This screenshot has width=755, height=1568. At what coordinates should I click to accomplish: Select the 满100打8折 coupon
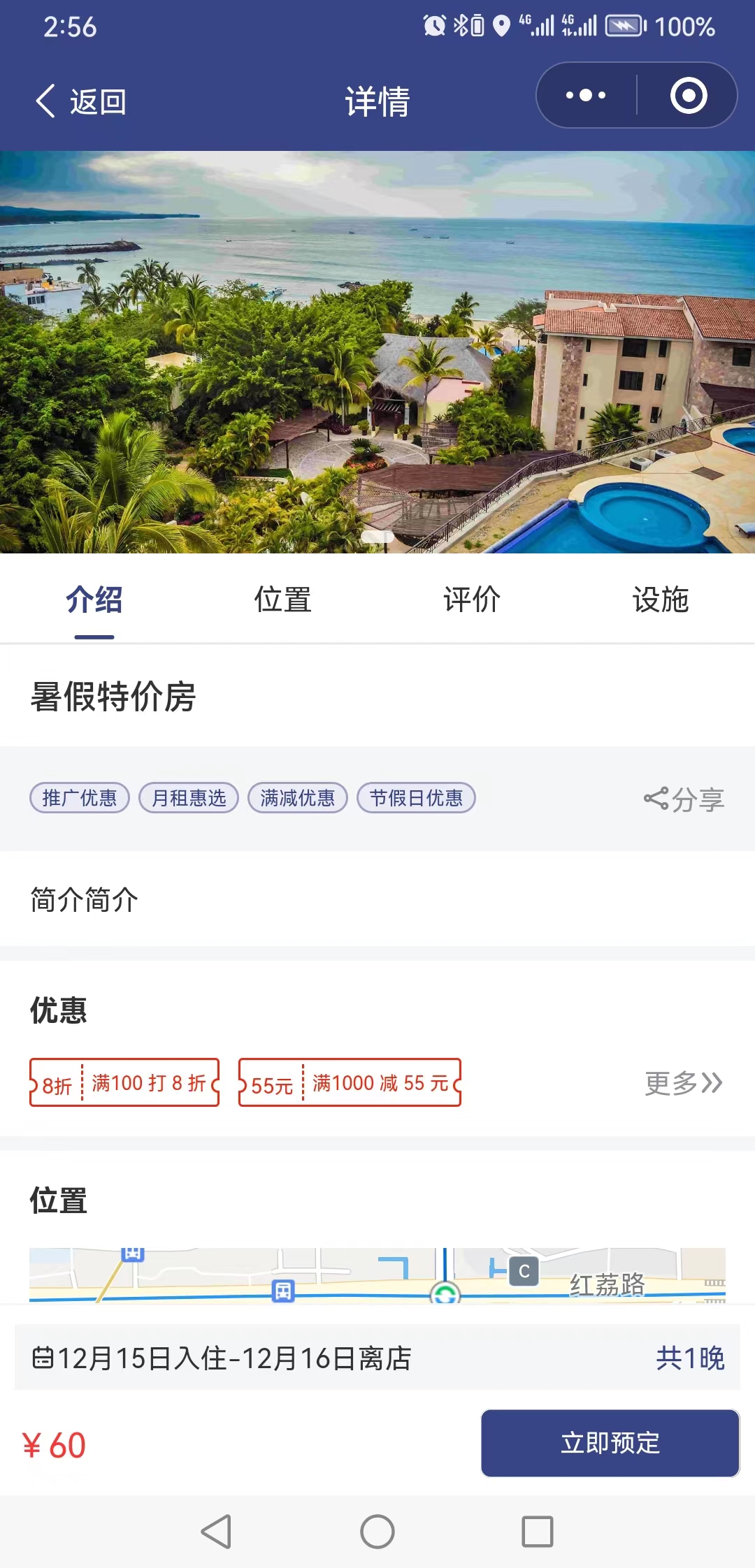point(124,1082)
